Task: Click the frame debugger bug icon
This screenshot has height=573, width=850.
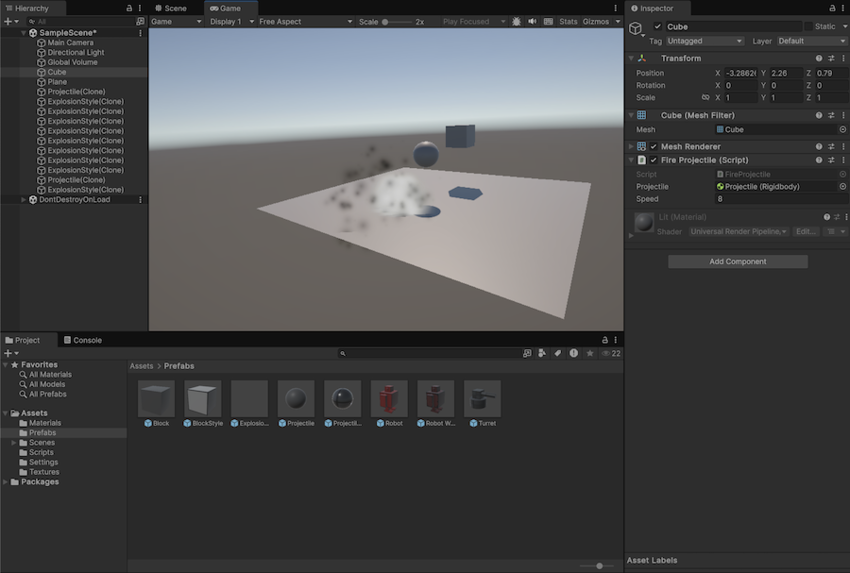Action: click(x=516, y=21)
